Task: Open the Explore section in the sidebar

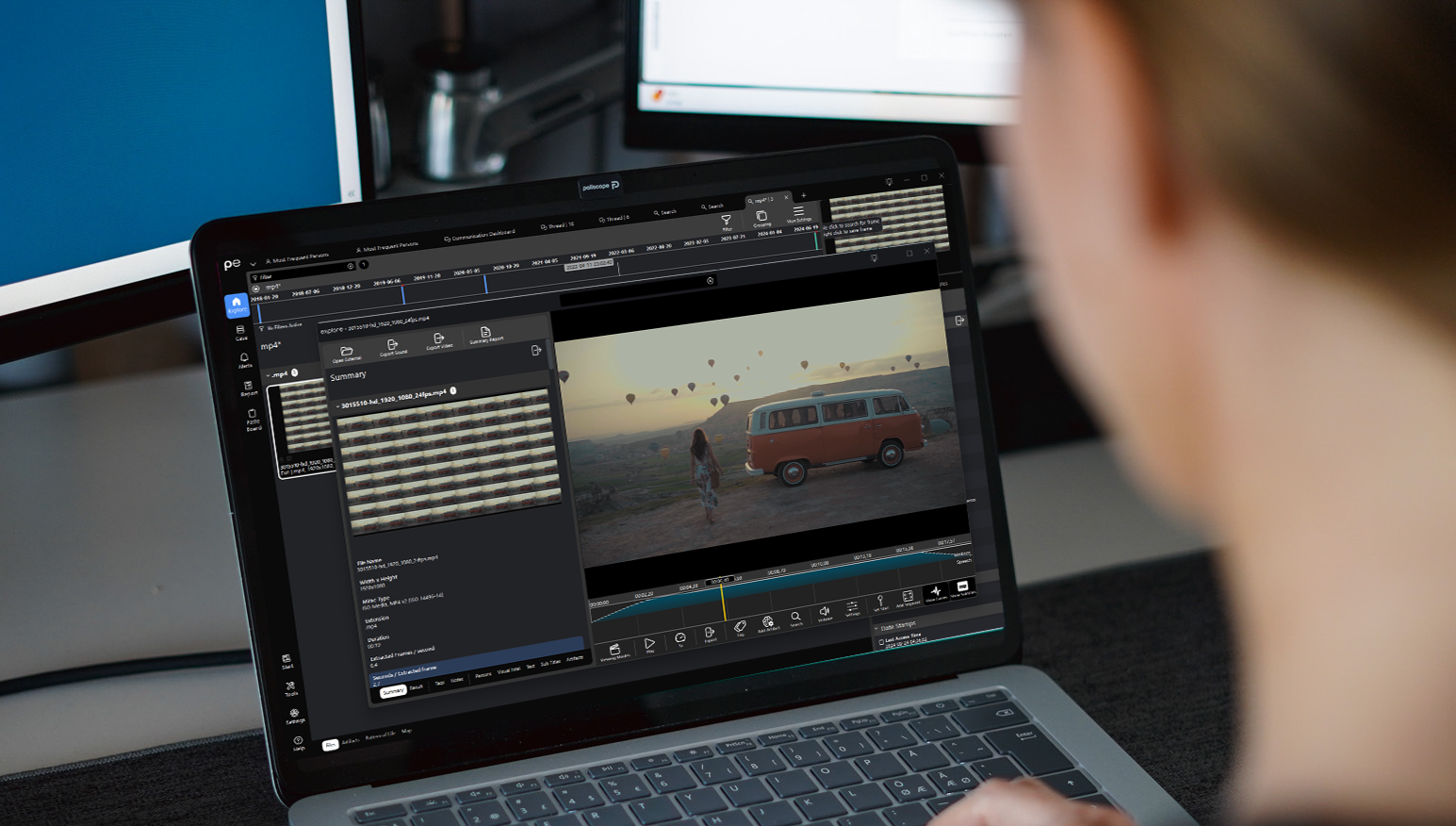Action: [237, 305]
